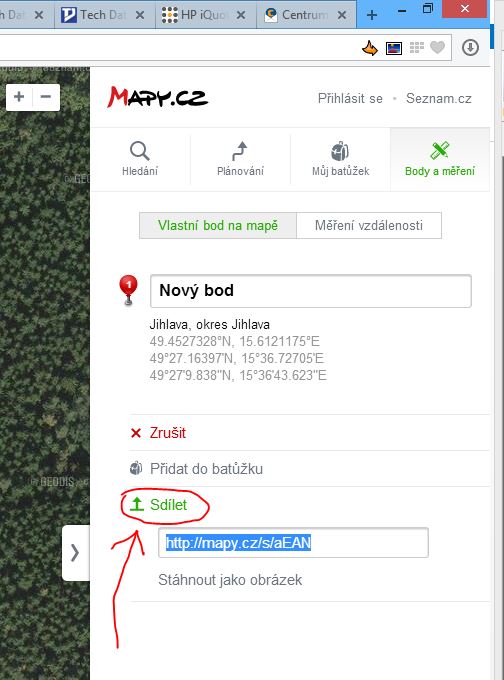Collapse the side panel with chevron arrow
The image size is (504, 680).
pos(75,552)
